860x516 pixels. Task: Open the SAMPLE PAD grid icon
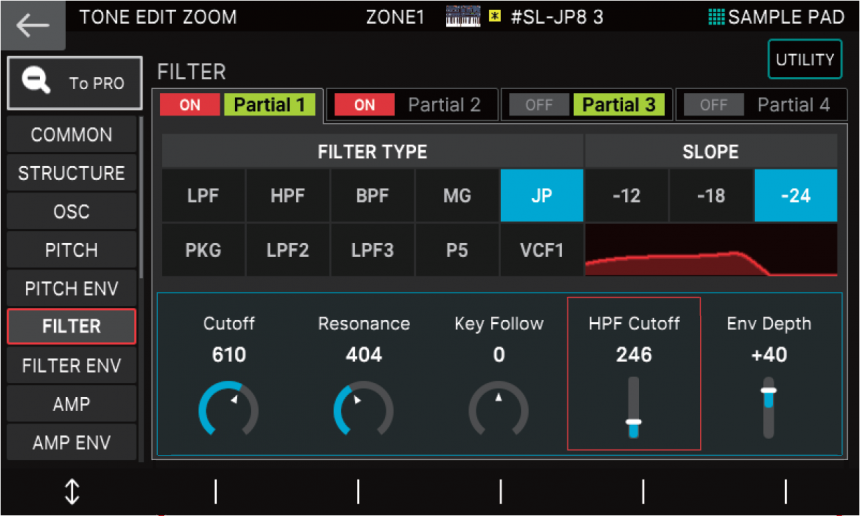tap(716, 17)
